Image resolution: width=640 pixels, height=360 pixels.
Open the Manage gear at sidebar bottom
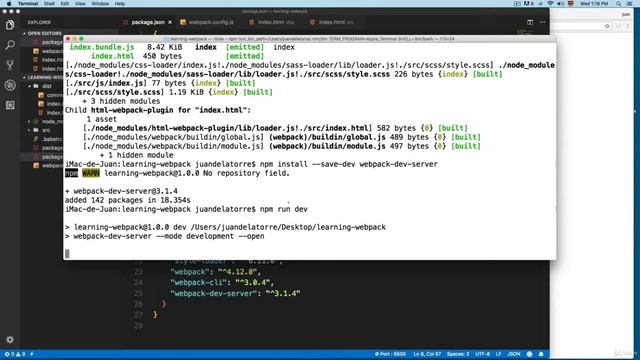(x=10, y=340)
